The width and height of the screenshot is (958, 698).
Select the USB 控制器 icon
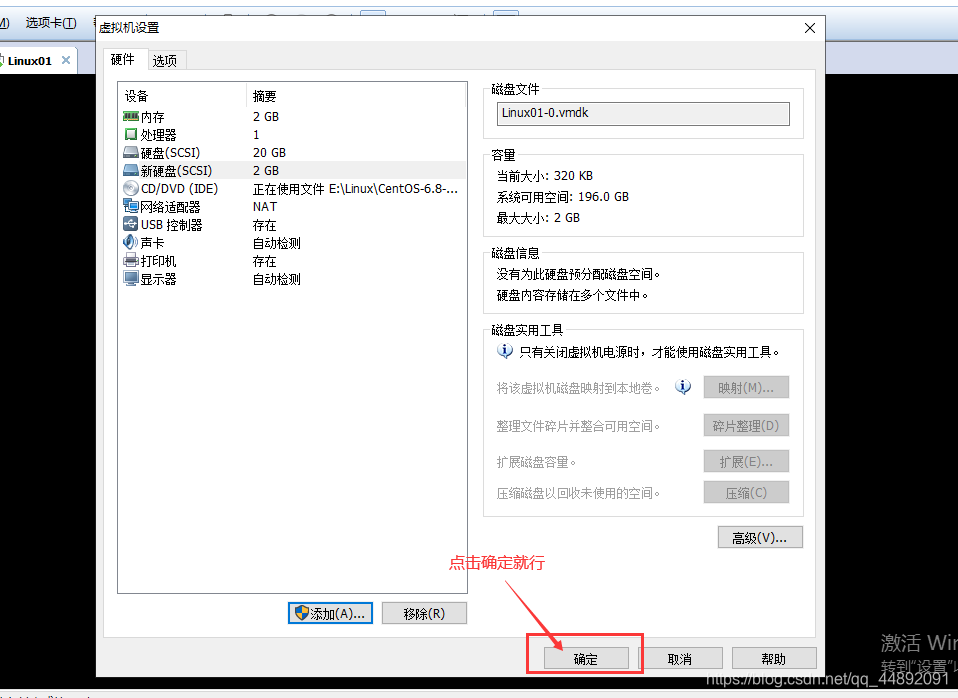click(131, 224)
